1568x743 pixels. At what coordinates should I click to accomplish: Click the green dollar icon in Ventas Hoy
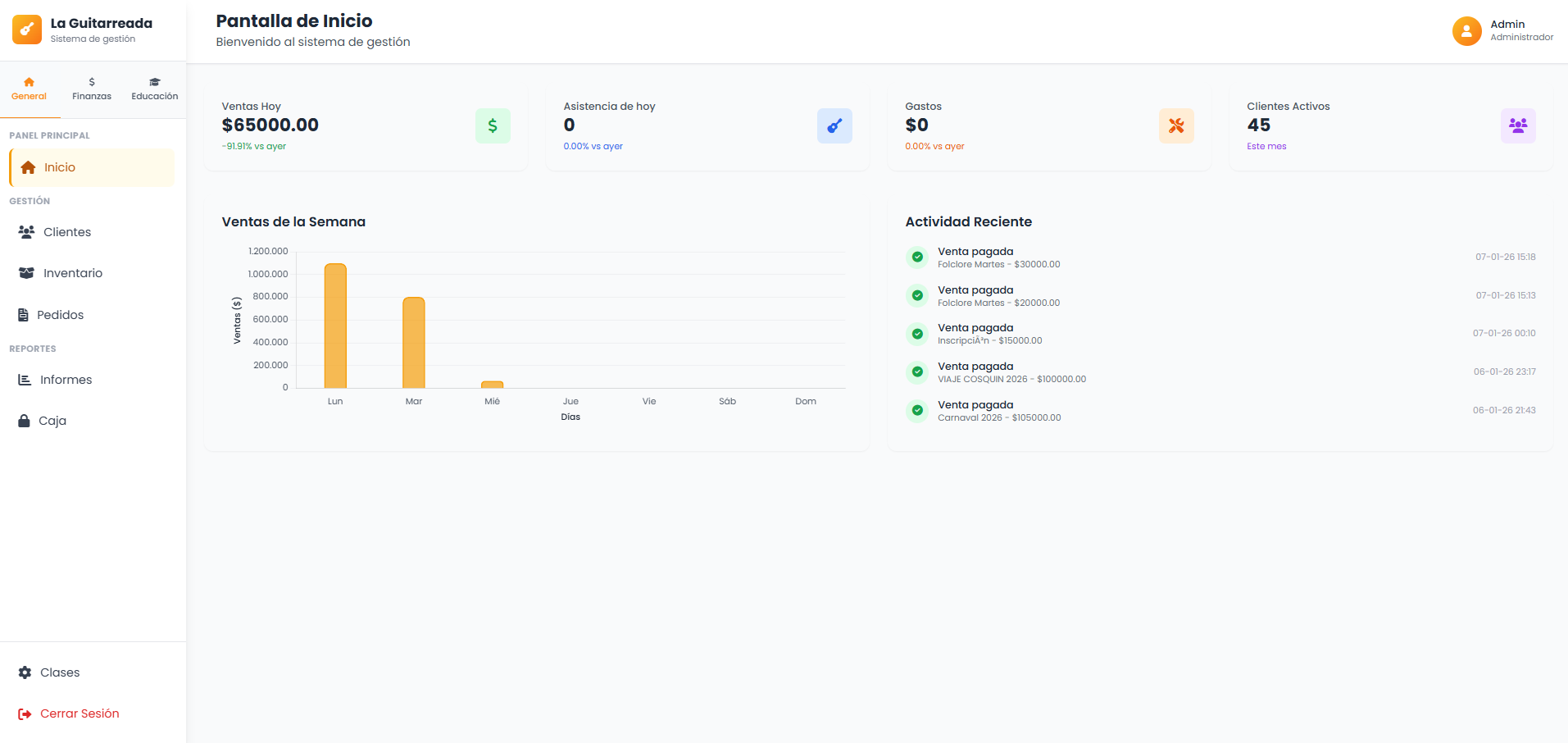[x=493, y=126]
